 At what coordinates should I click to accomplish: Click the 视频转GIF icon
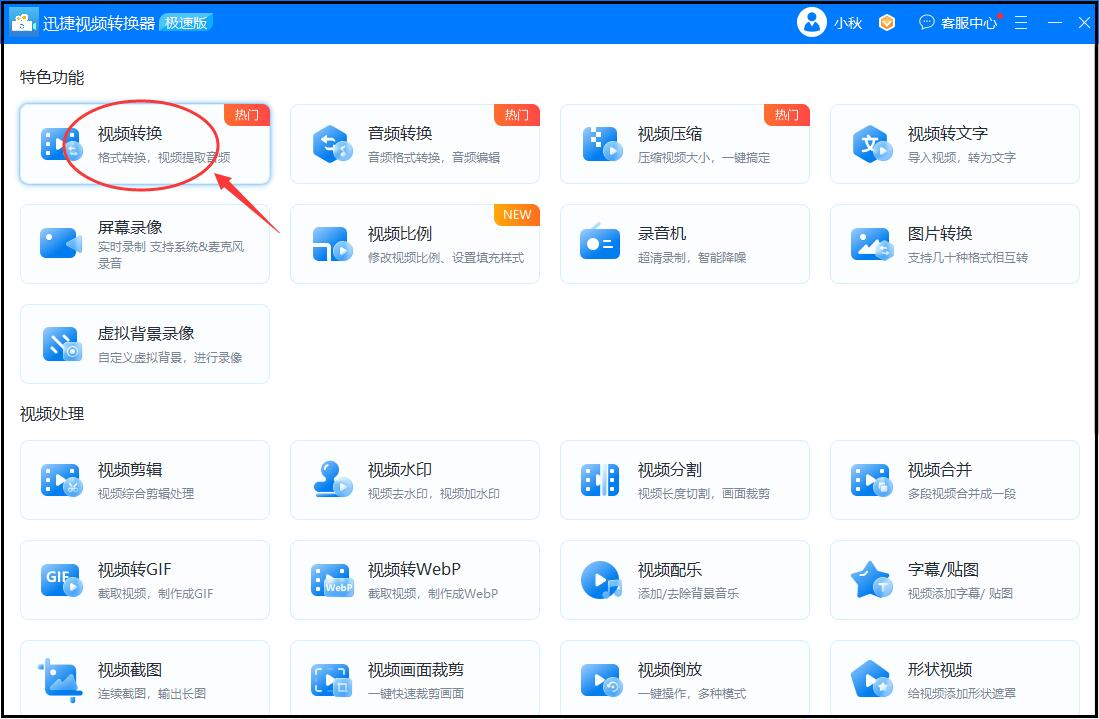click(62, 580)
